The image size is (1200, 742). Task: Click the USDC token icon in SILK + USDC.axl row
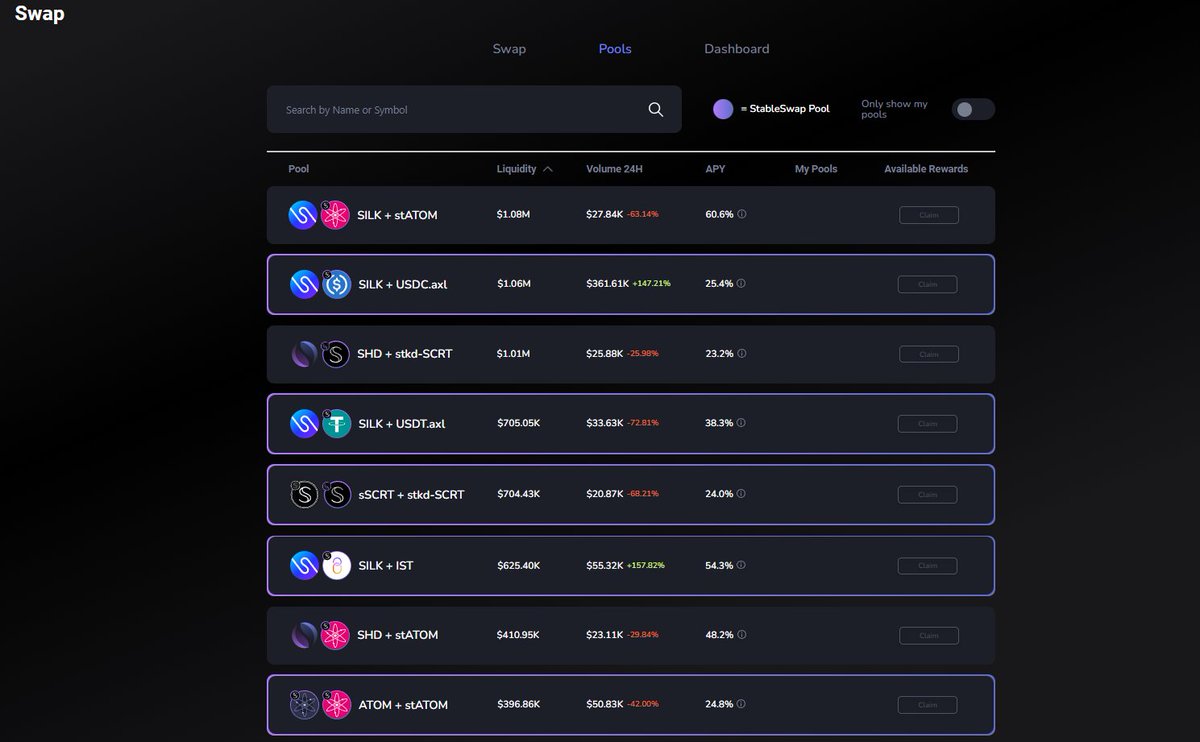[336, 284]
